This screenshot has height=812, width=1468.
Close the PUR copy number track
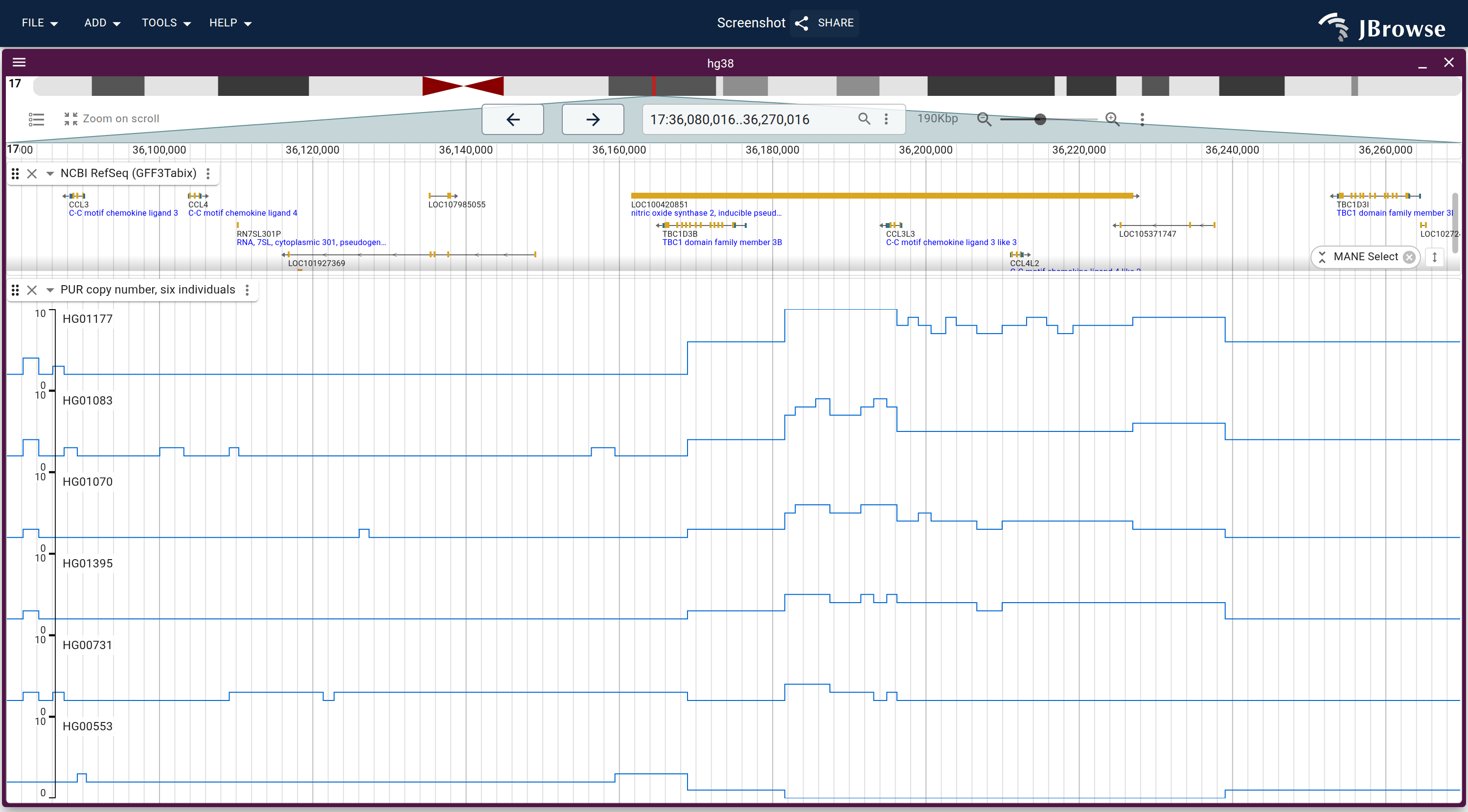pyautogui.click(x=32, y=290)
